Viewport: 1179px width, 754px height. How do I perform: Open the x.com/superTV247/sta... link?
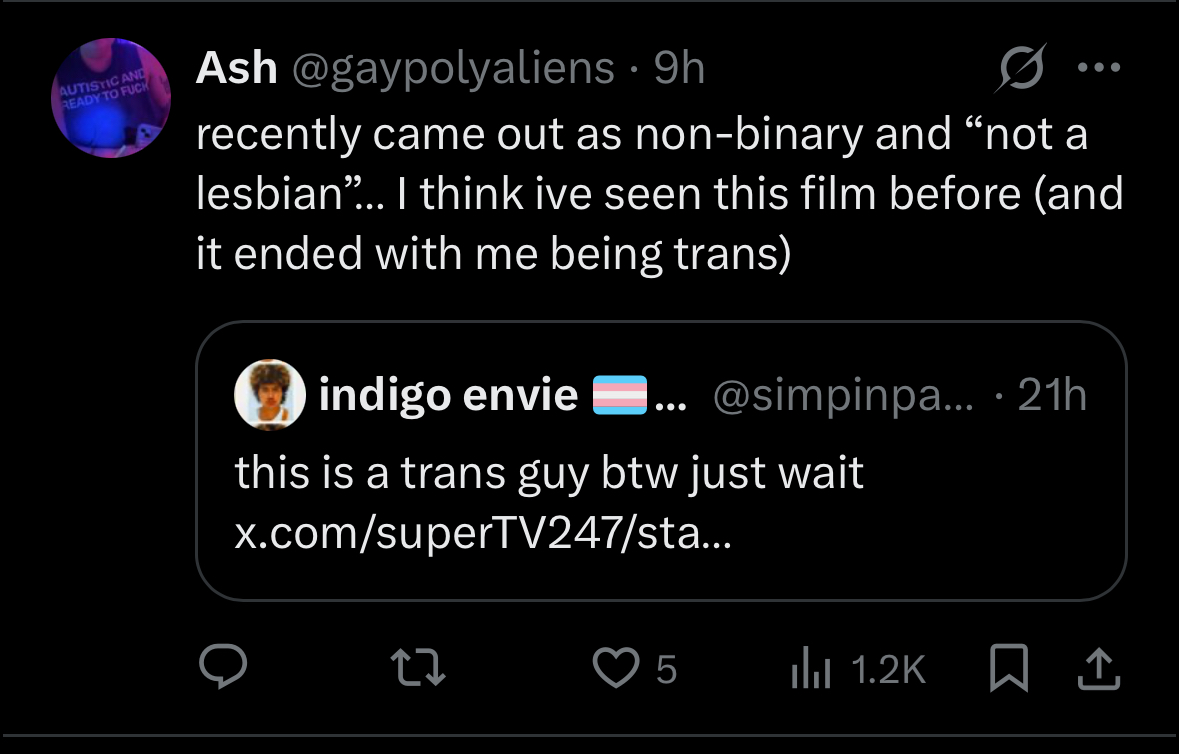pos(483,533)
